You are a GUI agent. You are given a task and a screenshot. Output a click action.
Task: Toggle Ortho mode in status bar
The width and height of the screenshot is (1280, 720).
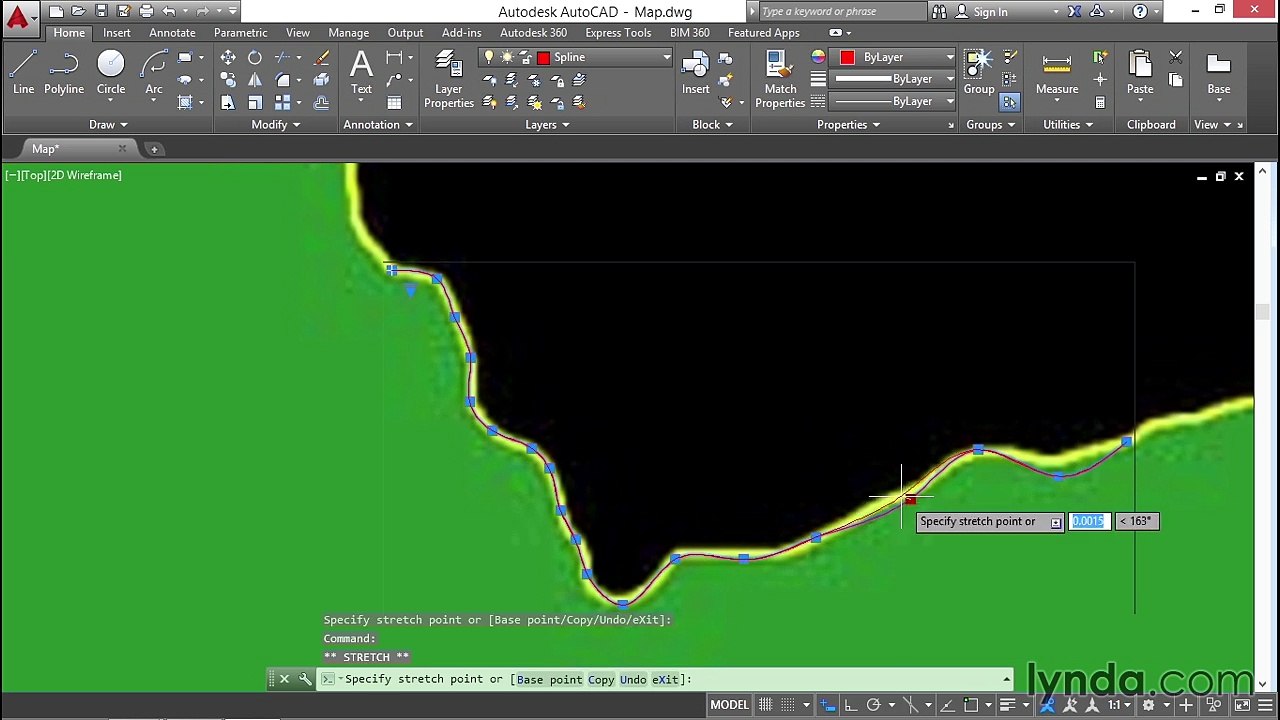tap(850, 705)
